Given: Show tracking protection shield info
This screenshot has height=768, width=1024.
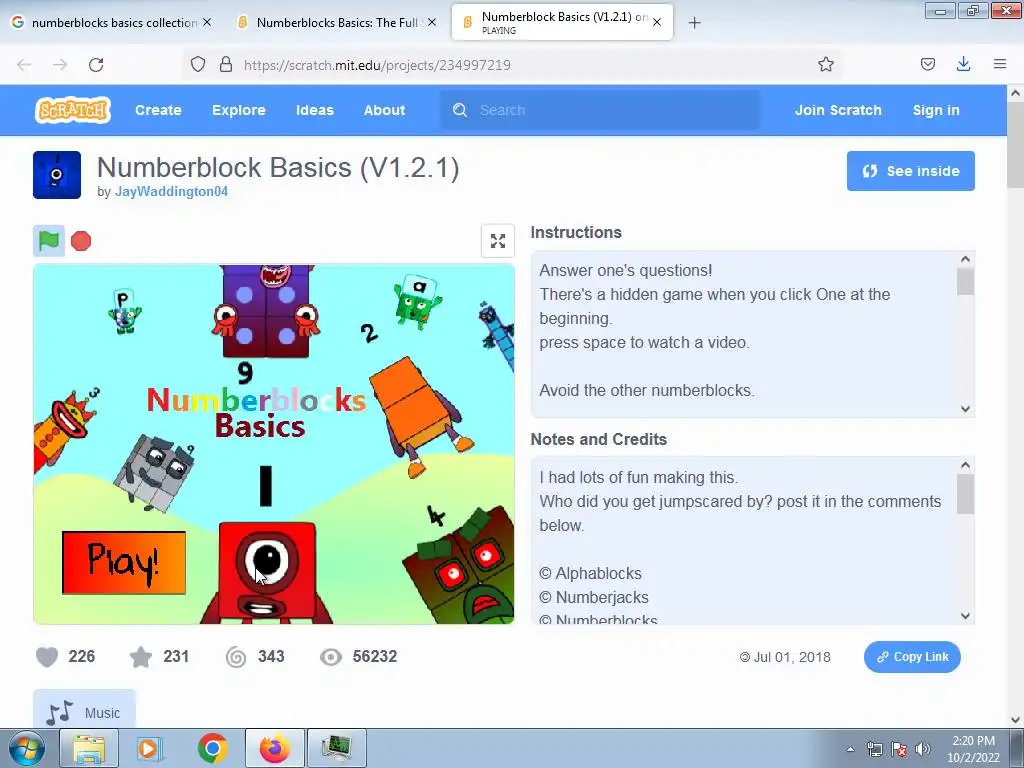Looking at the screenshot, I should (x=198, y=64).
